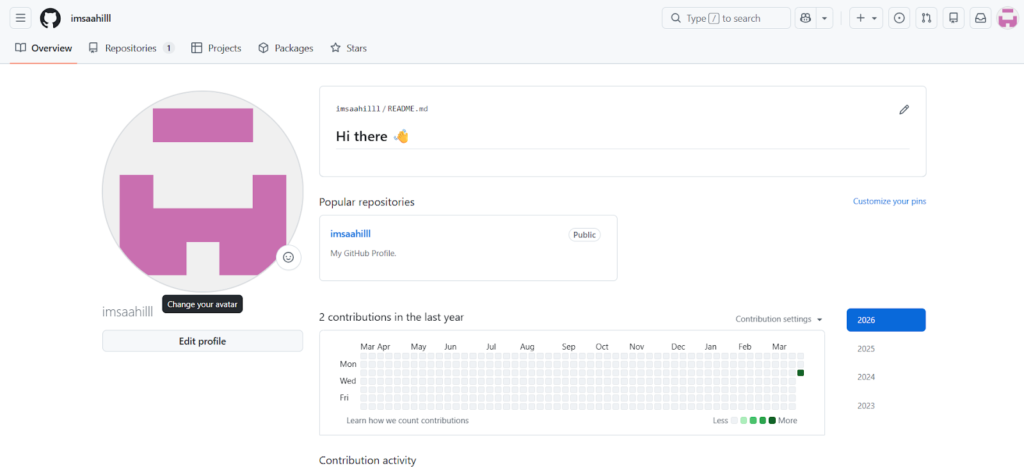1024x470 pixels.
Task: Click the GitHub logo home icon
Action: 50,18
